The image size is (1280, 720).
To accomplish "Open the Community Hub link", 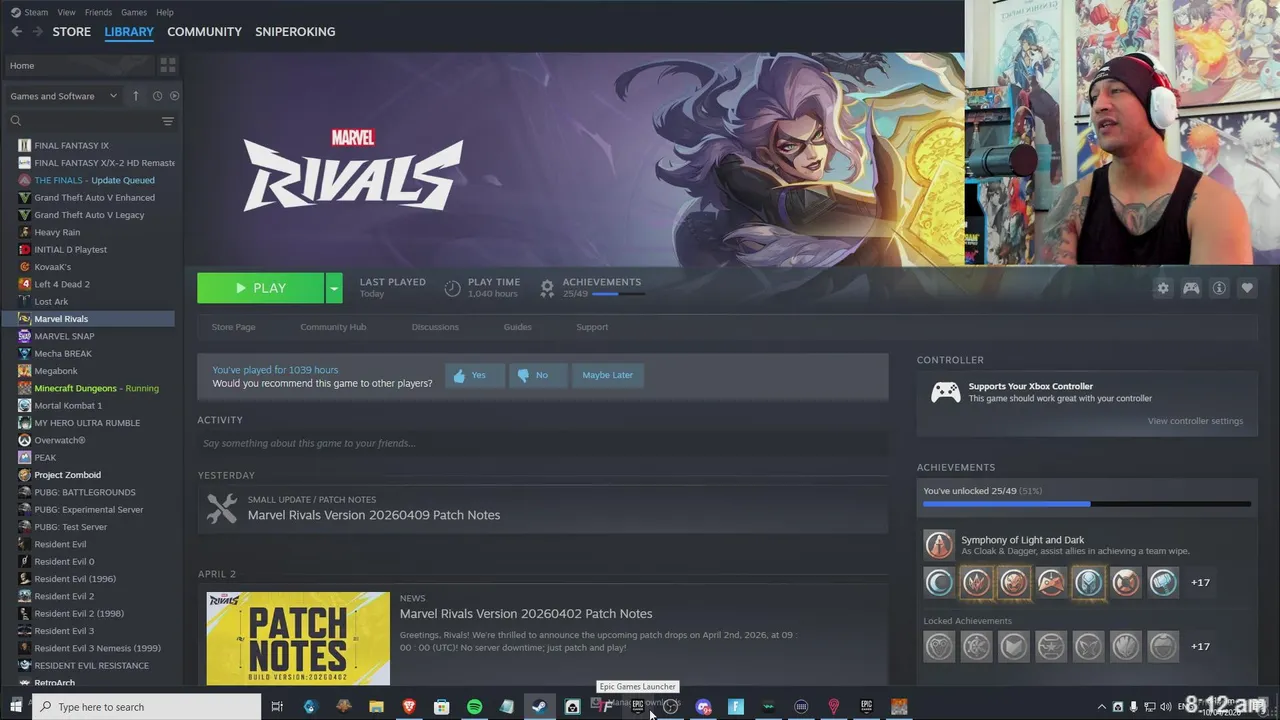I will coord(333,327).
